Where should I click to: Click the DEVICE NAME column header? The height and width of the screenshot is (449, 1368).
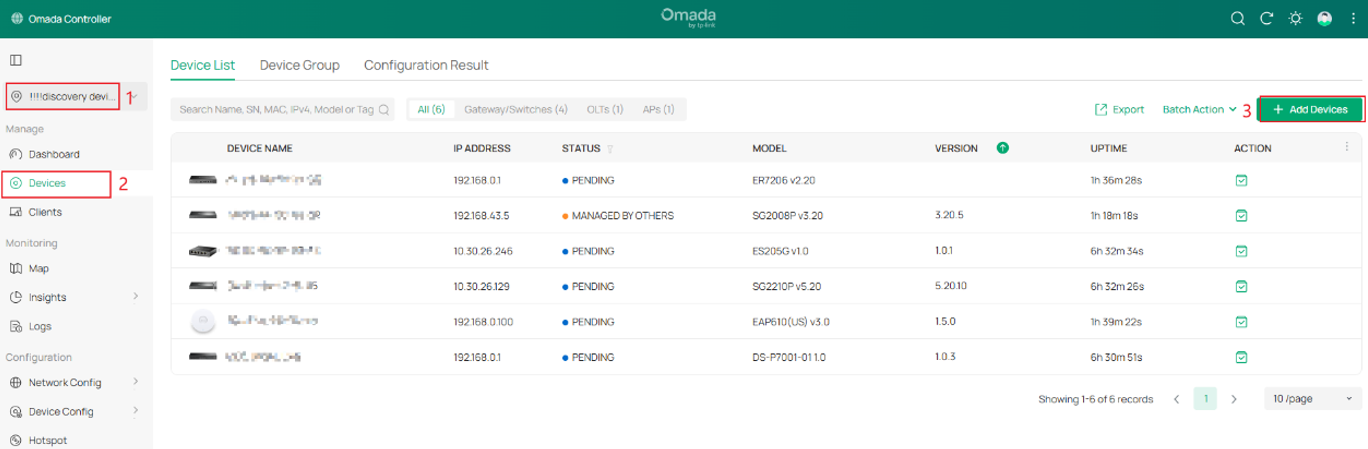(259, 148)
